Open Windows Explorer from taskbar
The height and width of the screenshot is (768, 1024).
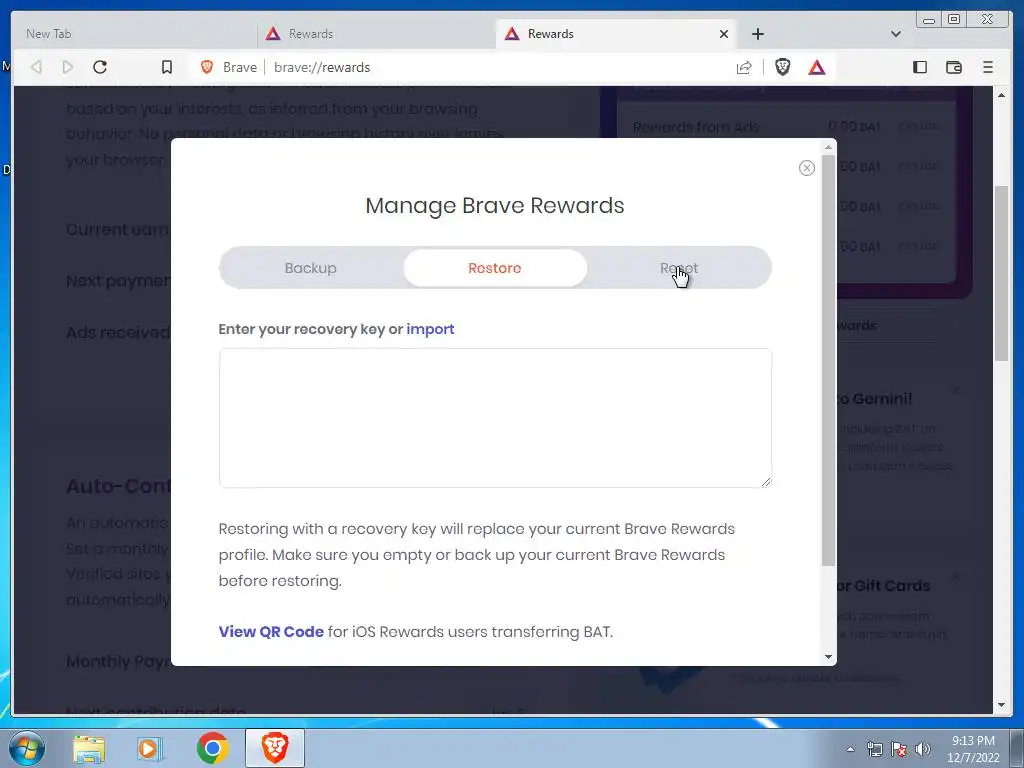click(89, 748)
